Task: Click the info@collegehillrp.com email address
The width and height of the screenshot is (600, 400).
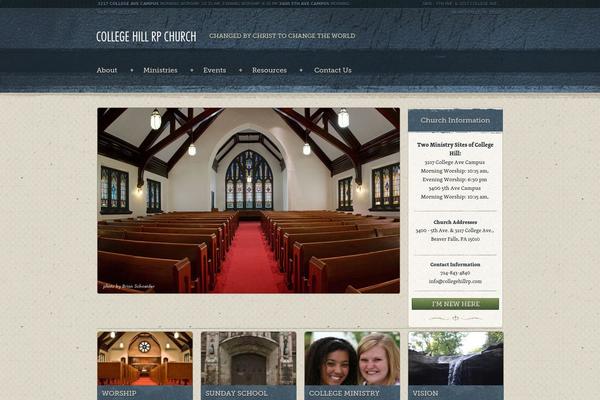Action: coord(455,281)
